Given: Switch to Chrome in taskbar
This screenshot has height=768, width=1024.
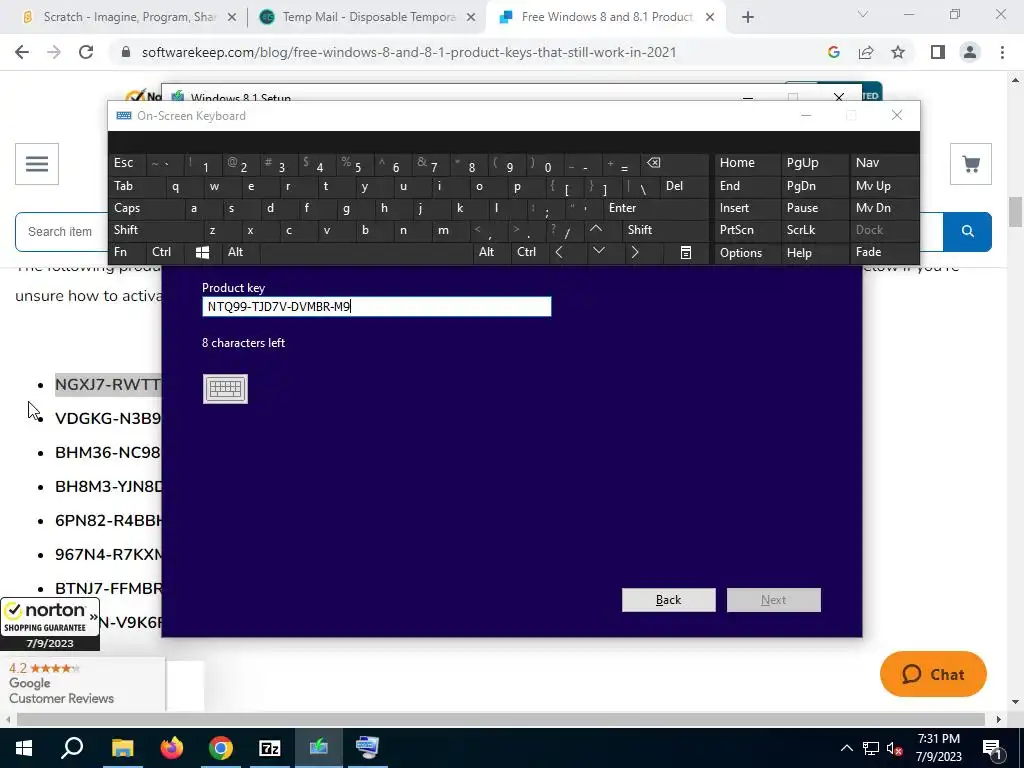Looking at the screenshot, I should [221, 748].
